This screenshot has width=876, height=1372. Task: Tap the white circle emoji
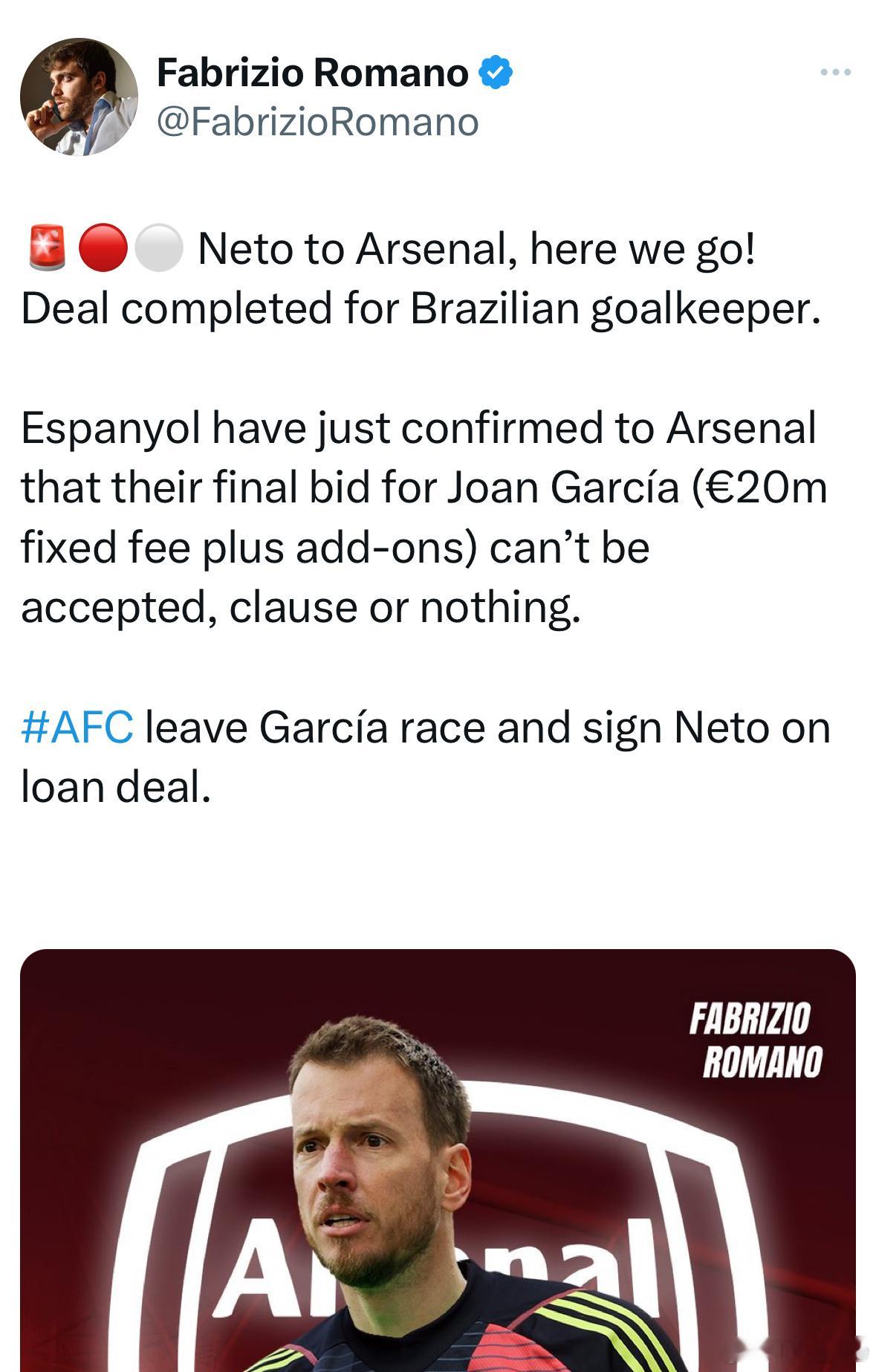[159, 248]
